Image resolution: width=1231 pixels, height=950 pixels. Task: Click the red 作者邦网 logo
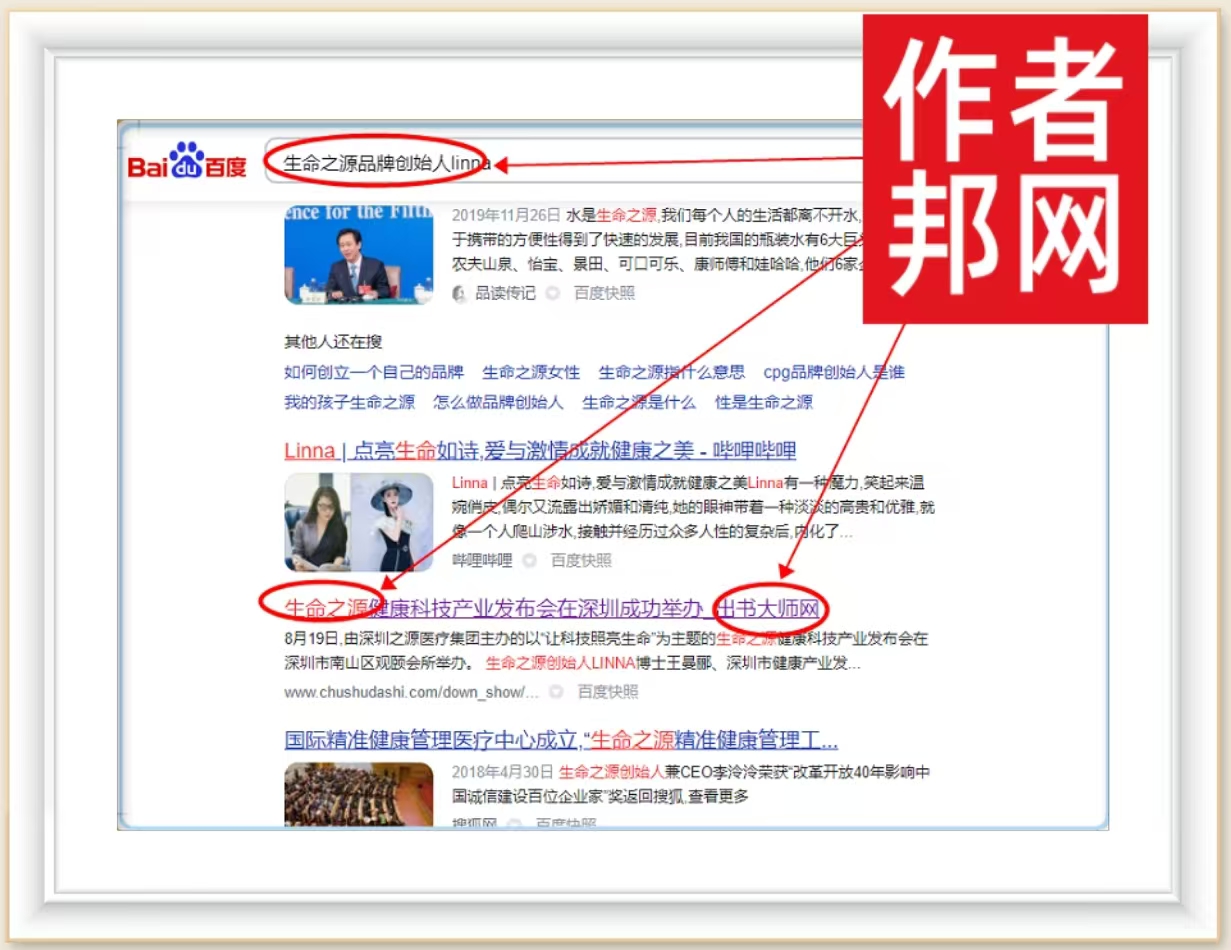(x=1004, y=170)
